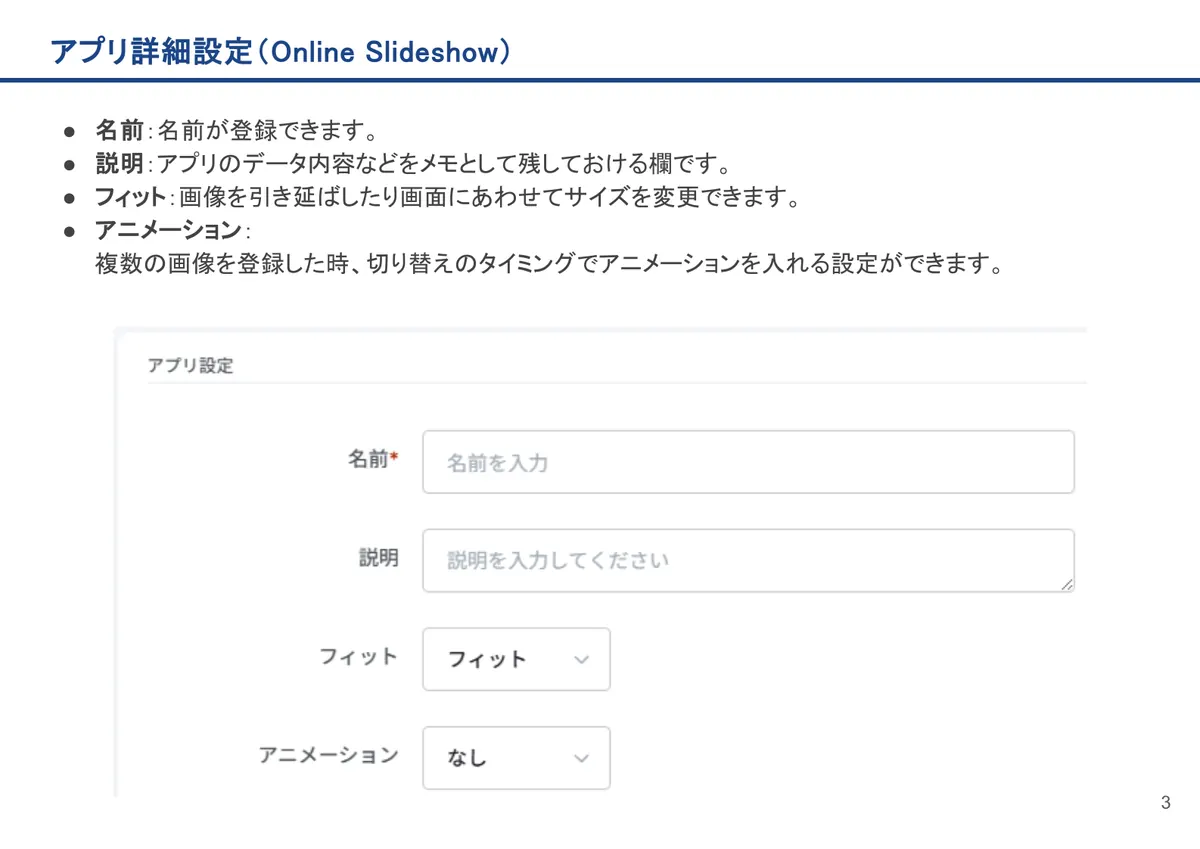The width and height of the screenshot is (1200, 849).
Task: Click the 説明 field label beside the text area
Action: pyautogui.click(x=378, y=558)
